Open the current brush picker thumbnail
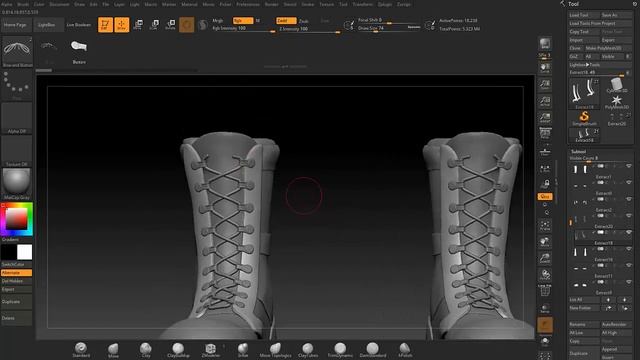Image resolution: width=640 pixels, height=360 pixels. [x=17, y=51]
